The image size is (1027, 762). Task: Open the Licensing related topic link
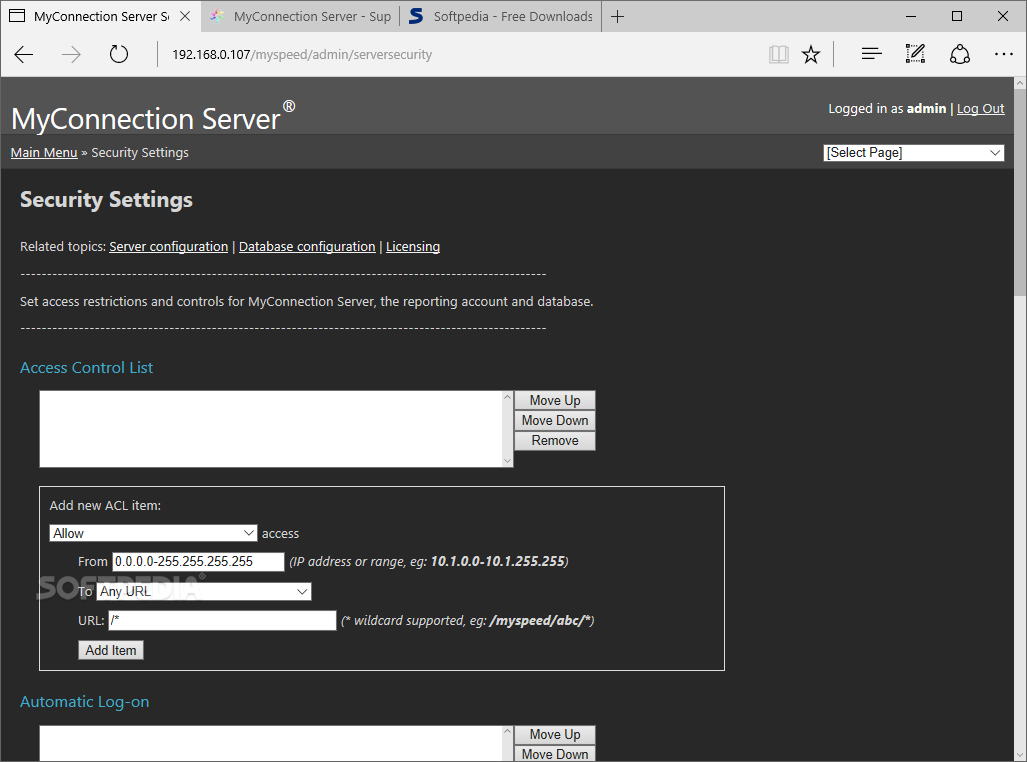tap(413, 246)
